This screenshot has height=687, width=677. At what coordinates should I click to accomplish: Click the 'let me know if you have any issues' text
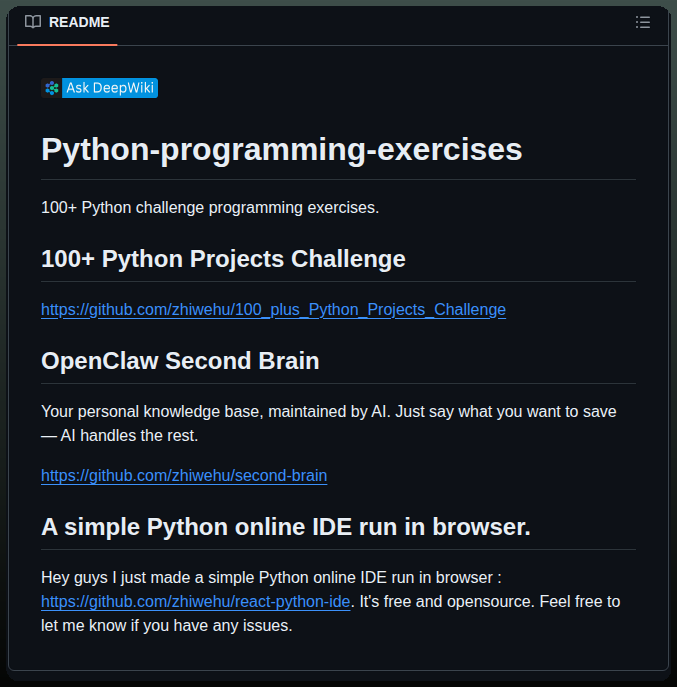tap(167, 626)
